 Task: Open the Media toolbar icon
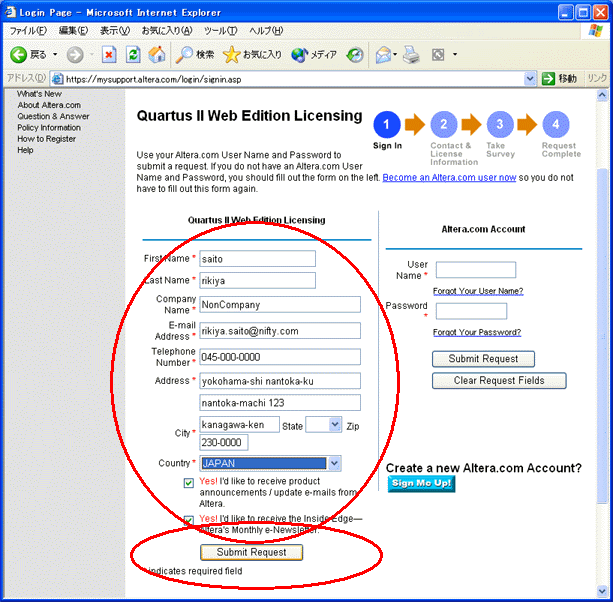[300, 54]
